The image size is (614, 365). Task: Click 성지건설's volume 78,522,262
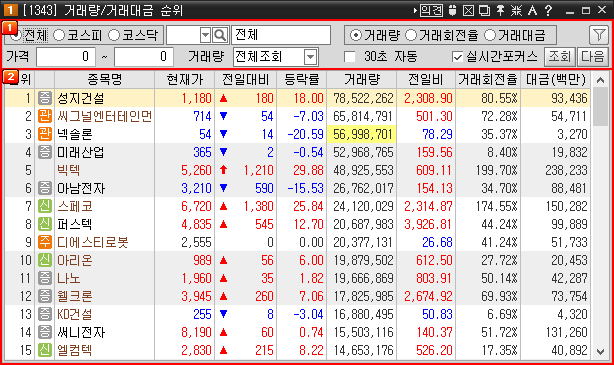click(363, 98)
